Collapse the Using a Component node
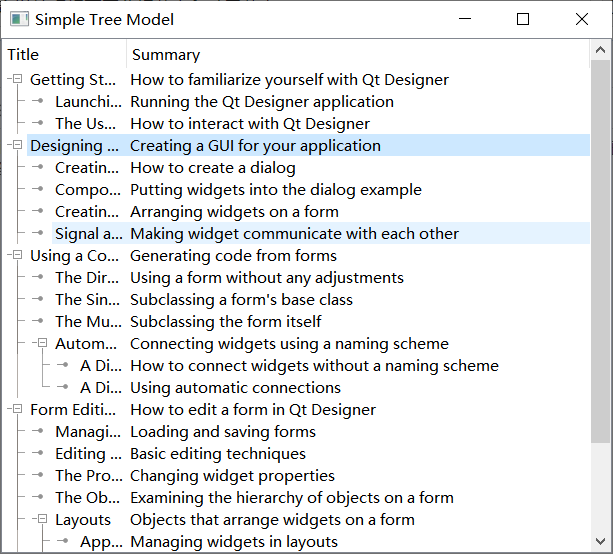Viewport: 613px width, 554px height. coord(18,255)
